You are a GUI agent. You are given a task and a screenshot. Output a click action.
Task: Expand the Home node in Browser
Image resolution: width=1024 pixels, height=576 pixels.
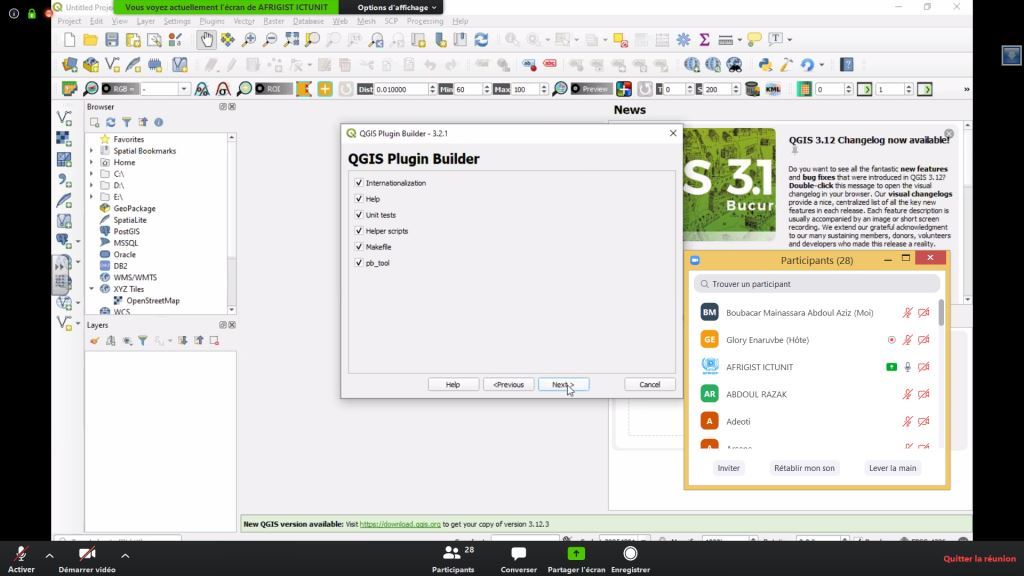click(91, 162)
